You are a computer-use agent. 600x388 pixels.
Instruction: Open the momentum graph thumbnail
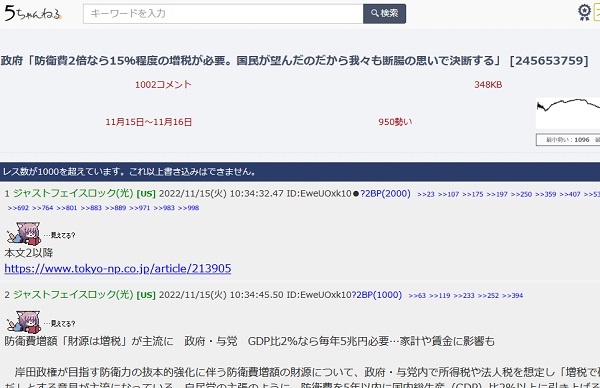568,114
